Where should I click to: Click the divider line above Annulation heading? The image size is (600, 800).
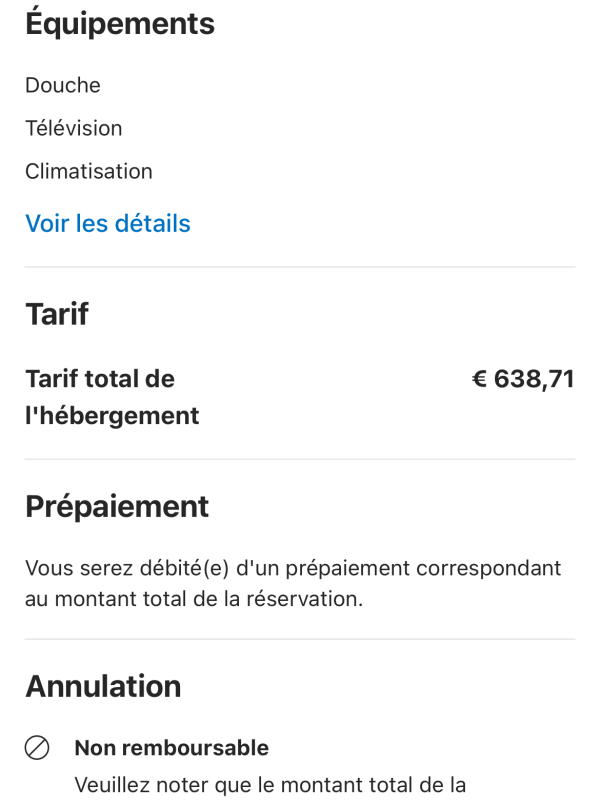point(300,639)
